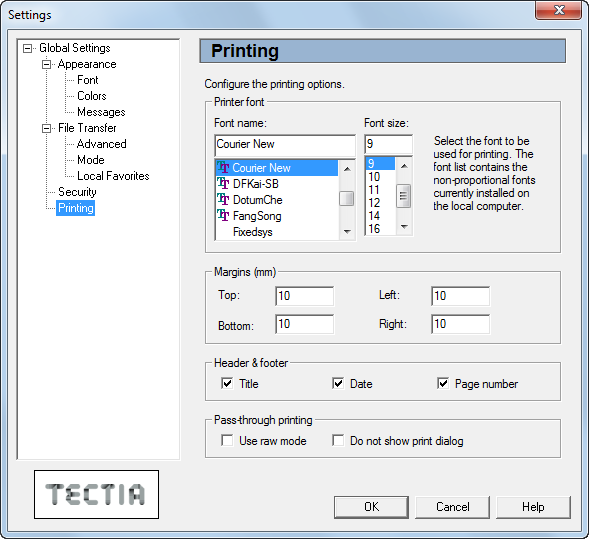The height and width of the screenshot is (539, 589).
Task: Collapse the Appearance tree node
Action: click(x=46, y=65)
